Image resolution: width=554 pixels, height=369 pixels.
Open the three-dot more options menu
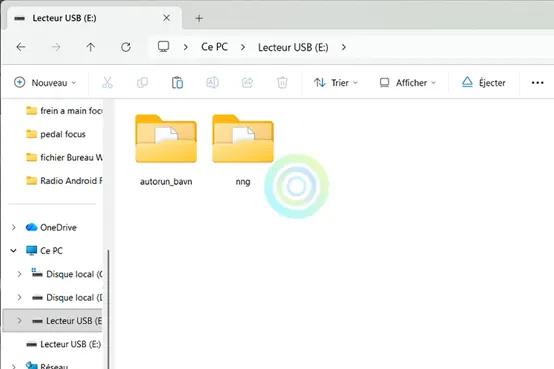click(537, 83)
